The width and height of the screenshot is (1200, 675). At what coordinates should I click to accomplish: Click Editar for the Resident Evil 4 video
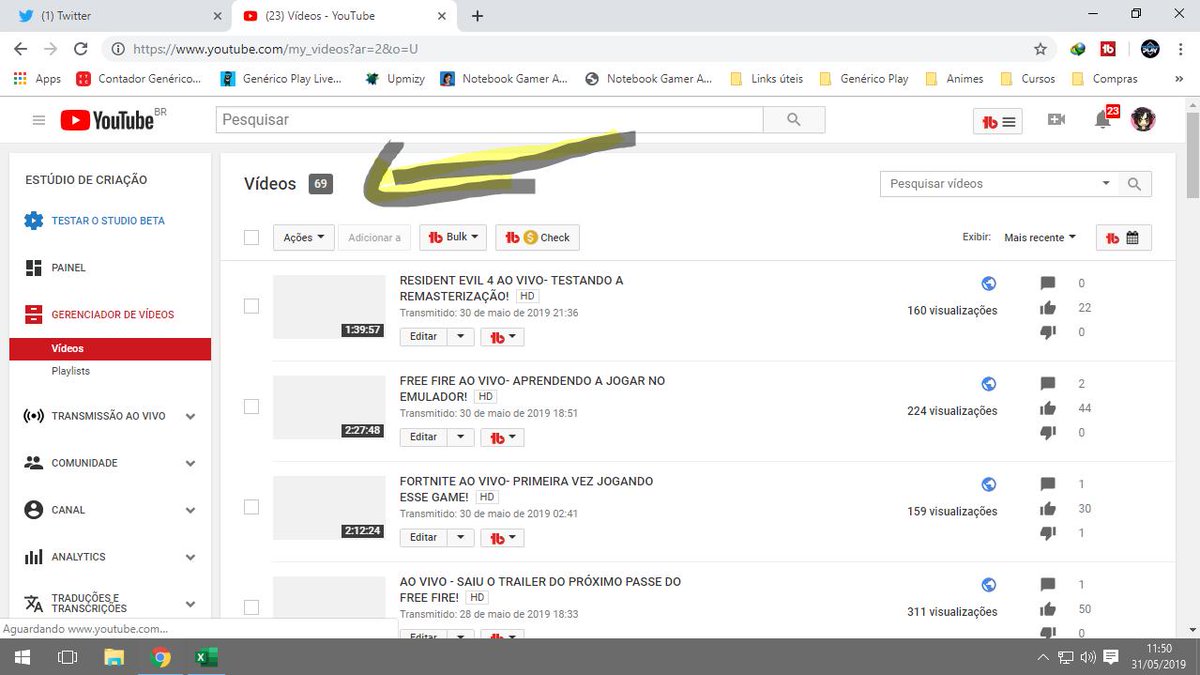click(424, 337)
